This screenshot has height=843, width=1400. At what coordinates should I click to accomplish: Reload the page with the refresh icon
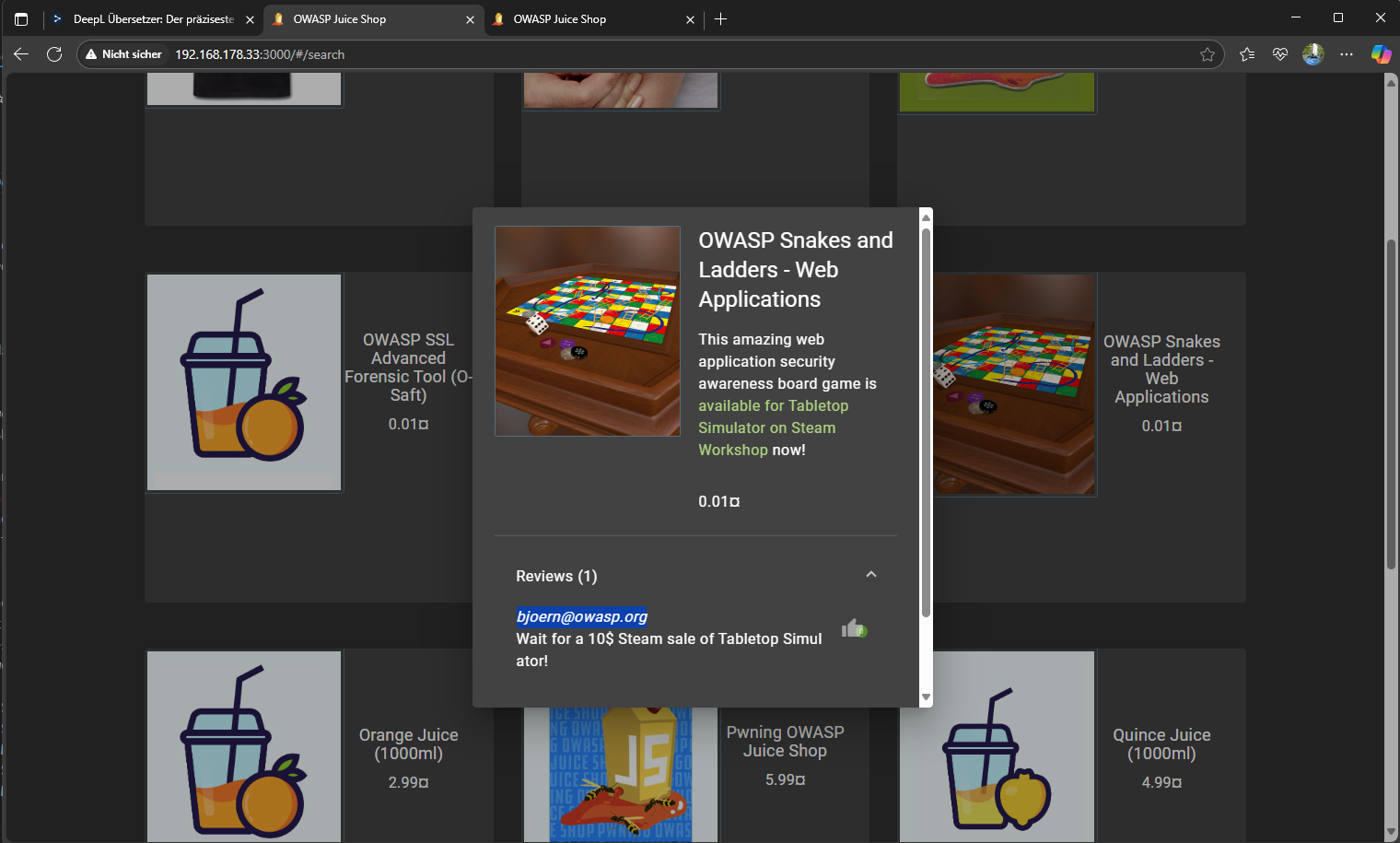click(54, 54)
